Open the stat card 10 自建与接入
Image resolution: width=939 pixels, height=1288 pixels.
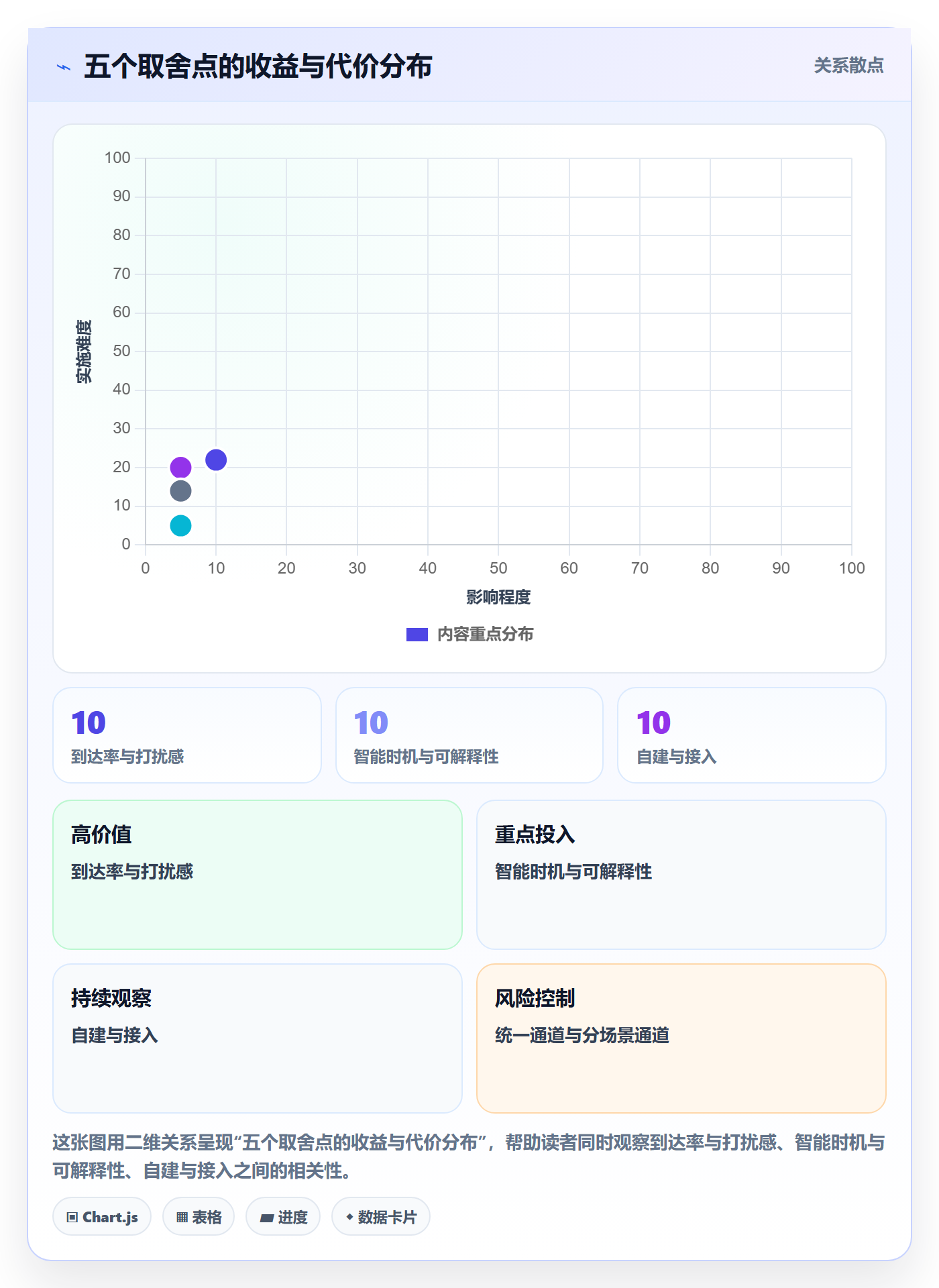[x=752, y=735]
